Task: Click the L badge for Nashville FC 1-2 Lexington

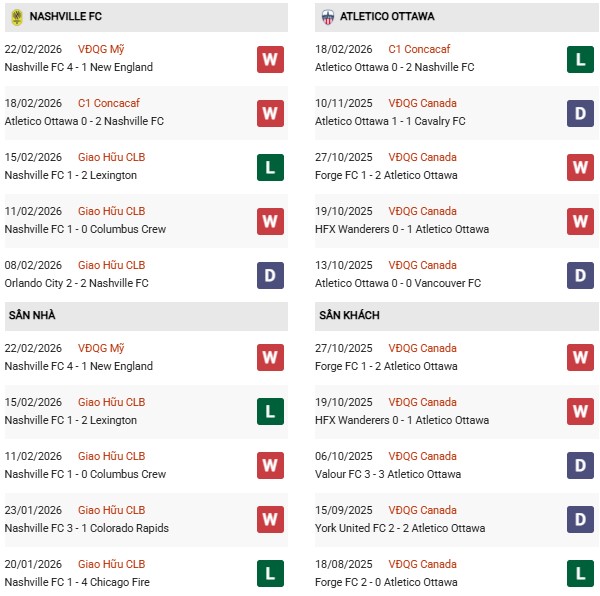Action: point(270,167)
